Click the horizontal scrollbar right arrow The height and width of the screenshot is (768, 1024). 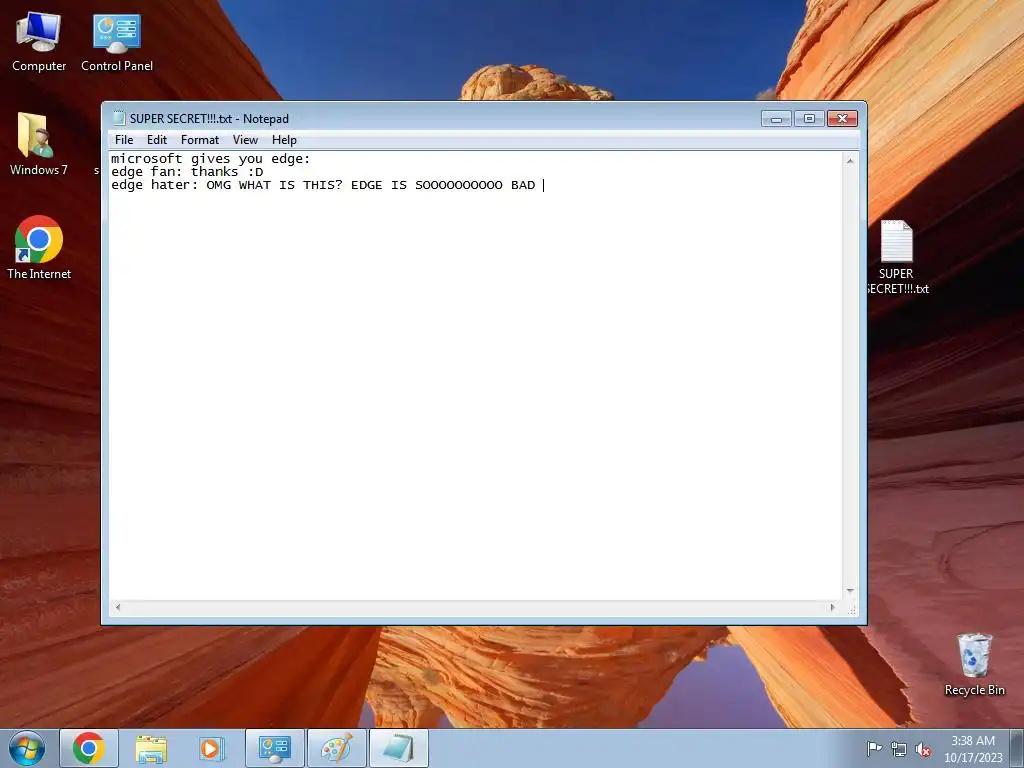pyautogui.click(x=832, y=607)
